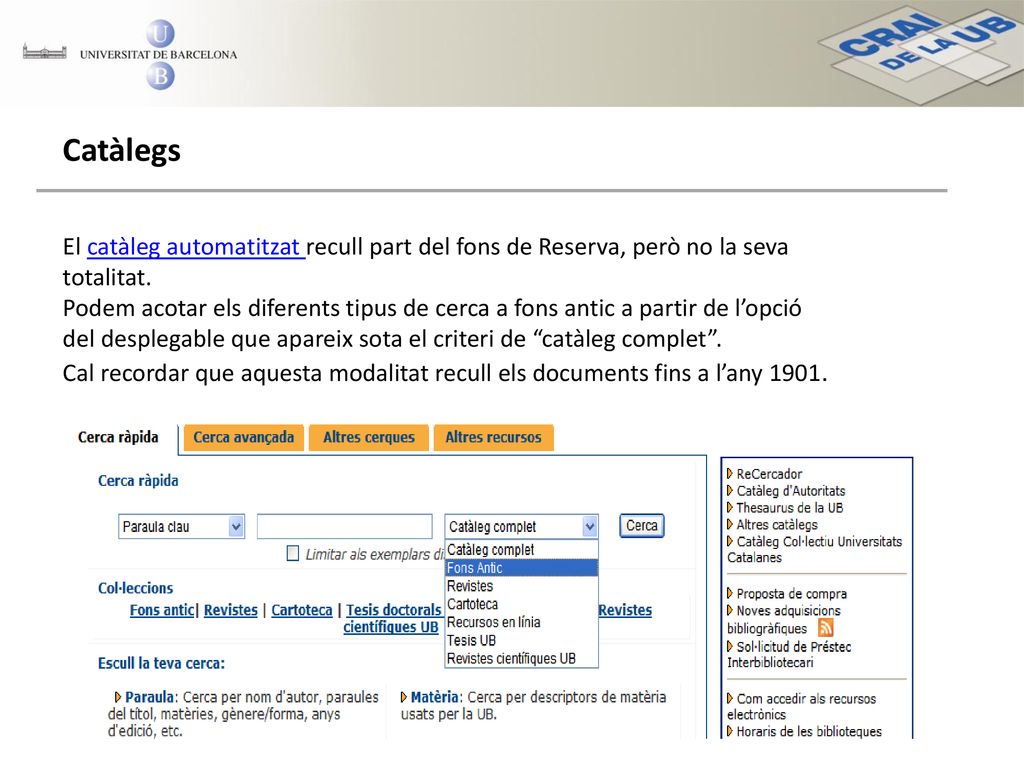Click the 'Escull la teva cerca:' heading

point(161,663)
